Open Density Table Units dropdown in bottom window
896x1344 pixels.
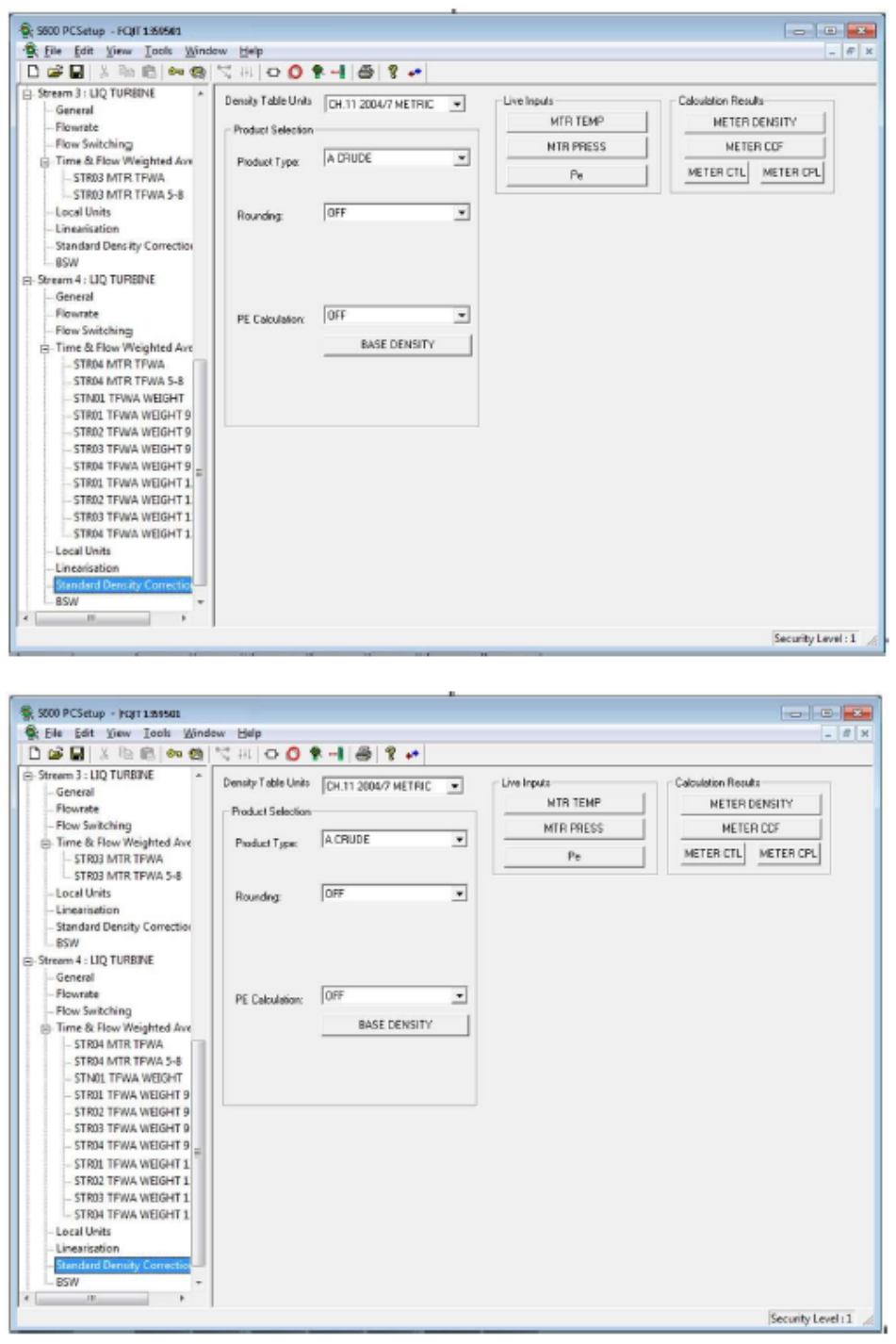[x=455, y=785]
